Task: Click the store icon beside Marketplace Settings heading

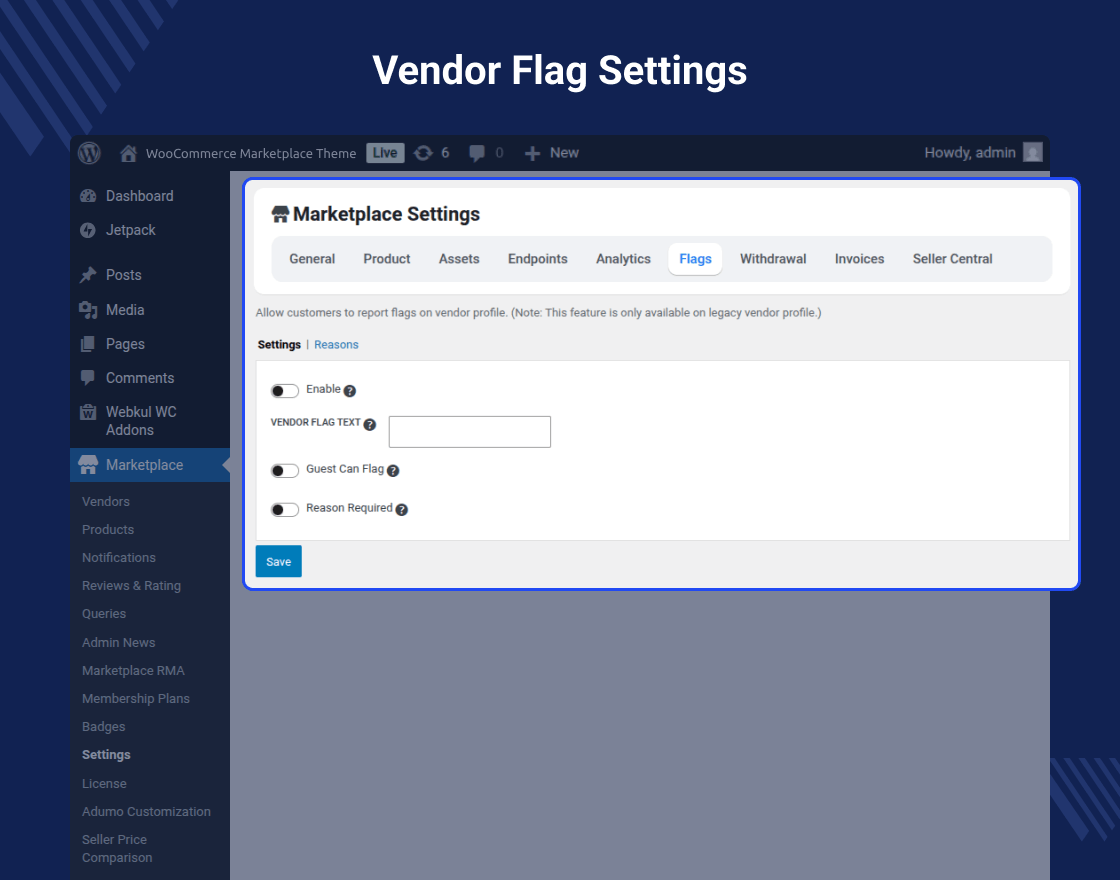Action: 280,214
